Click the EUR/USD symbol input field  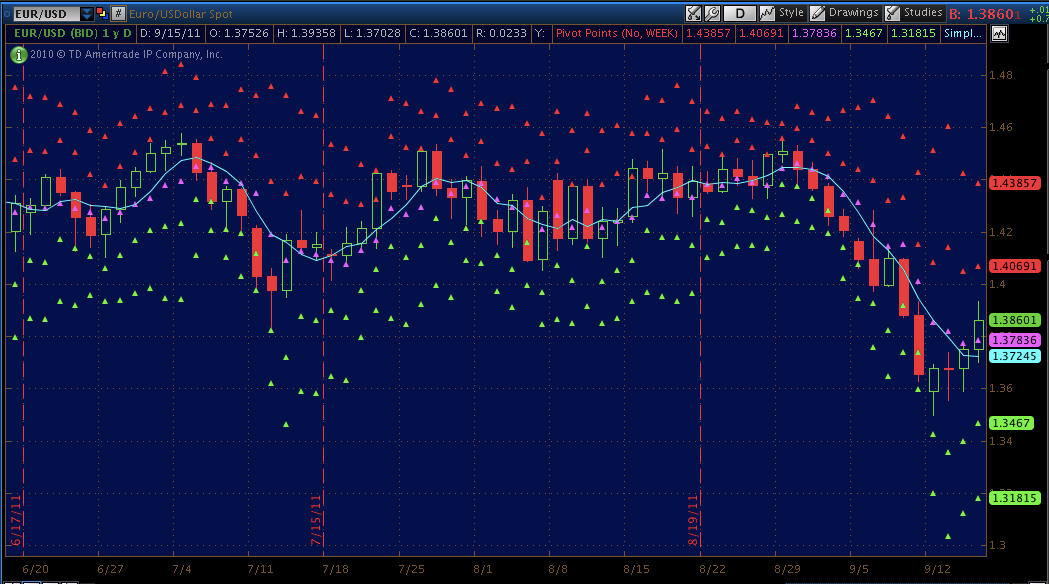coord(40,13)
